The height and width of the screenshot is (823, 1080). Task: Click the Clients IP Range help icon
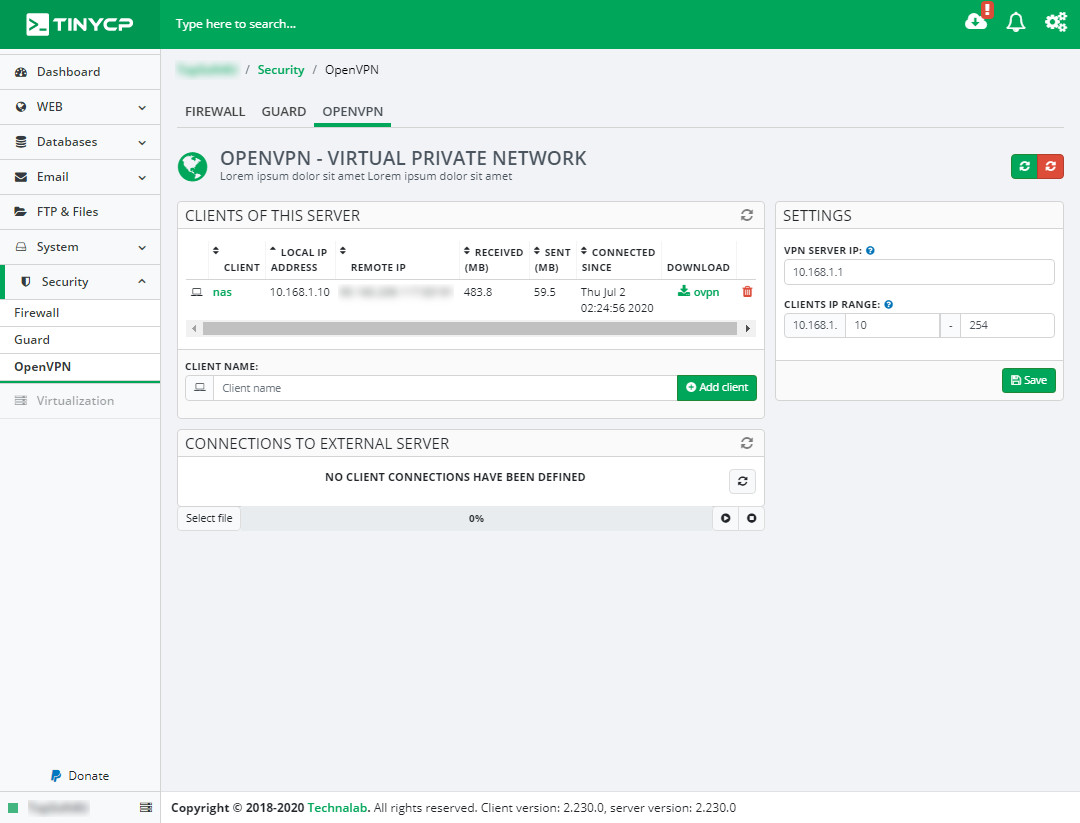(889, 304)
